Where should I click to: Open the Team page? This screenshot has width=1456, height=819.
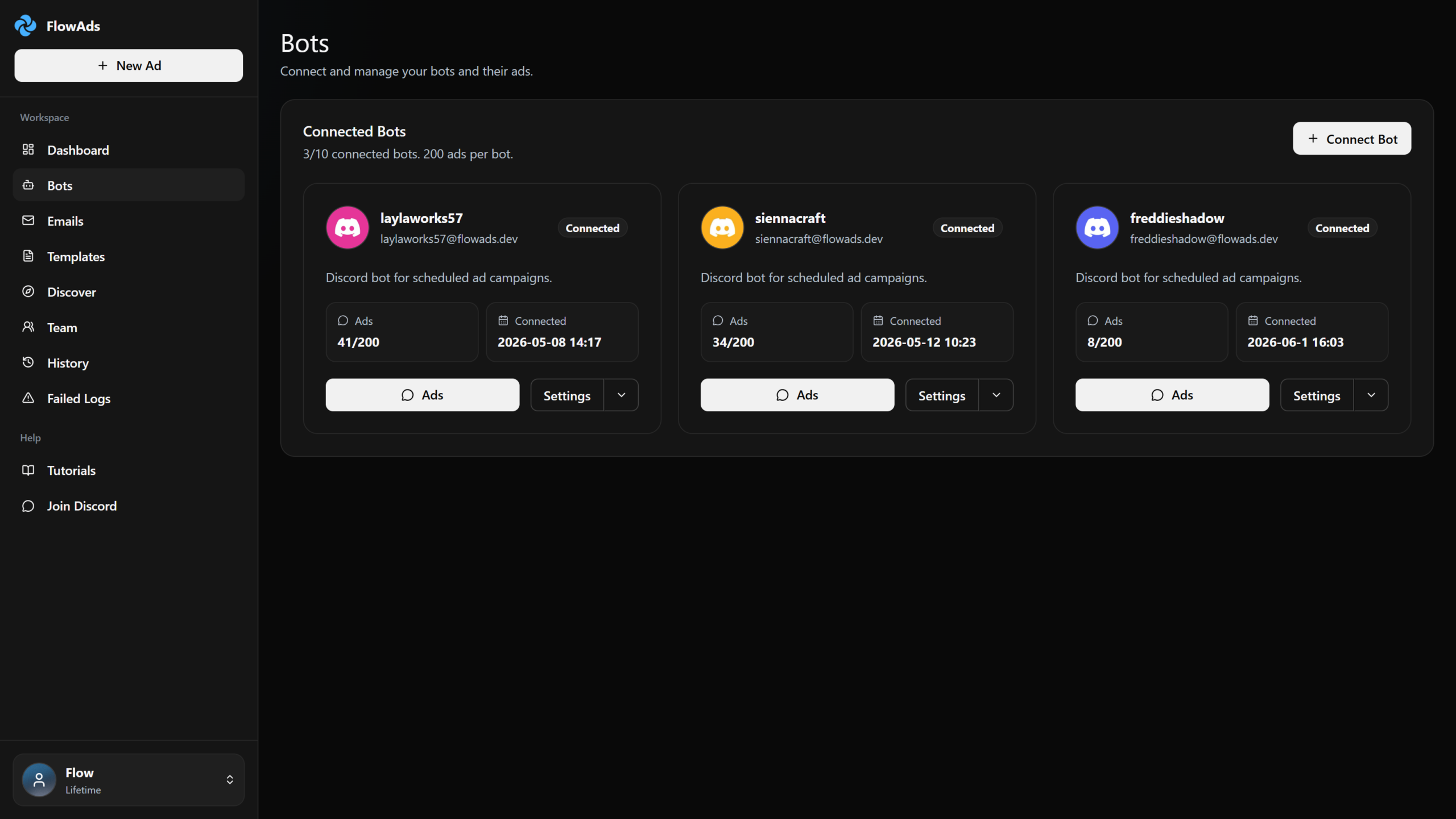point(129,327)
